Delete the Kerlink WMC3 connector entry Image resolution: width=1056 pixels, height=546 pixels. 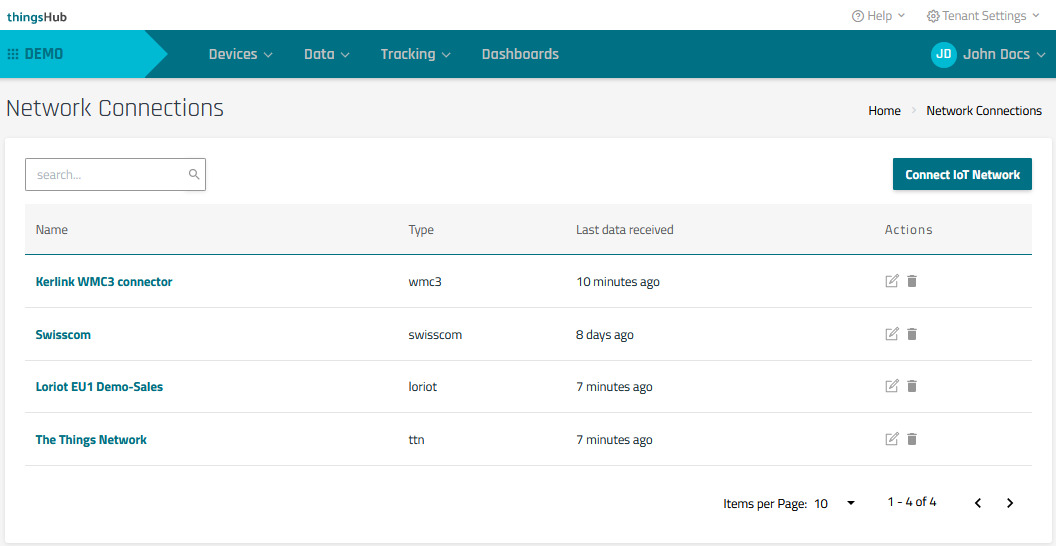pyautogui.click(x=912, y=281)
